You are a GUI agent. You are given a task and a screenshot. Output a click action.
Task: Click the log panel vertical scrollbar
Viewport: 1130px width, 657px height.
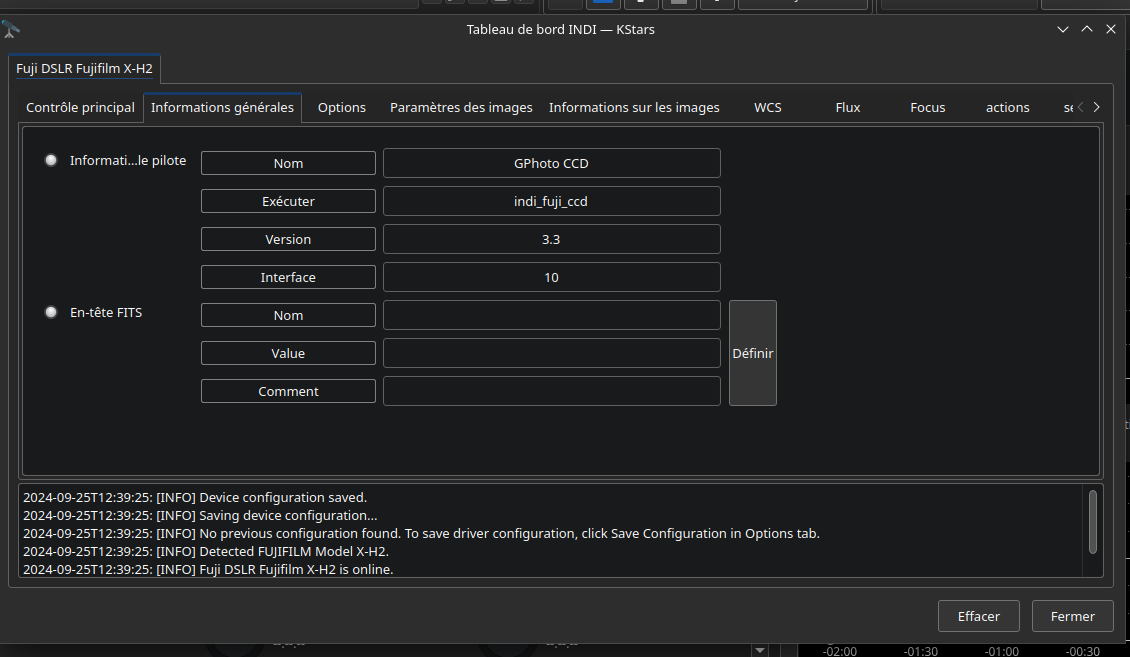coord(1093,522)
